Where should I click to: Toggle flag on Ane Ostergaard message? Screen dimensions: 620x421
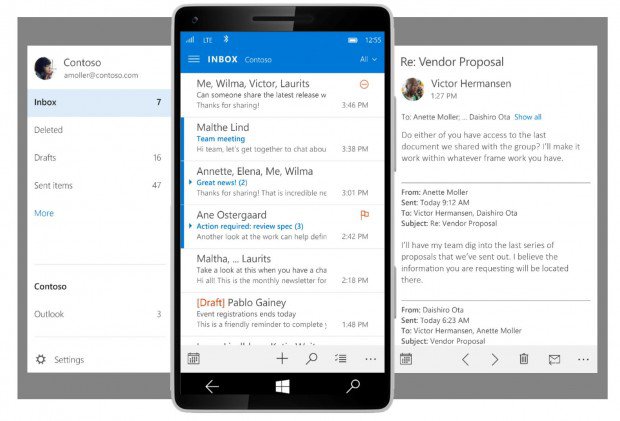pyautogui.click(x=364, y=214)
